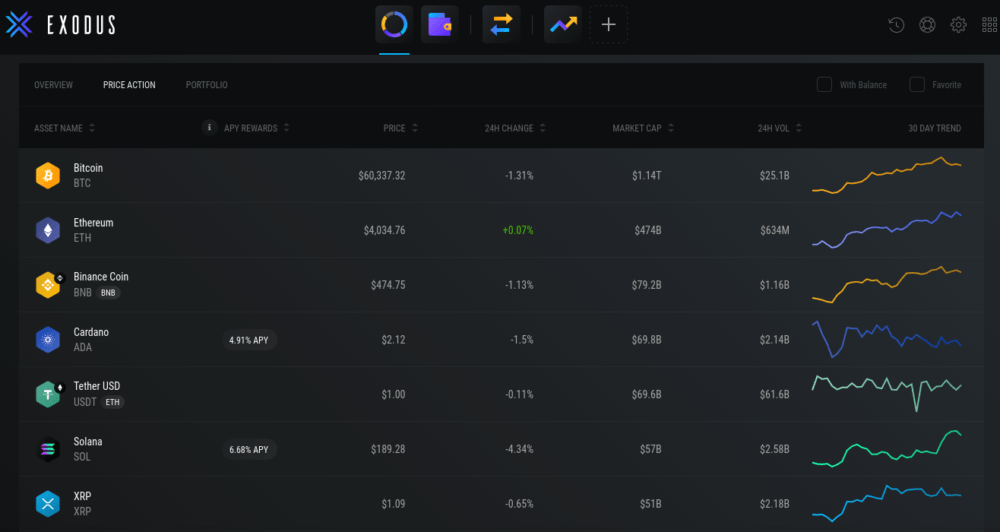Click the trending chart app icon

(563, 24)
